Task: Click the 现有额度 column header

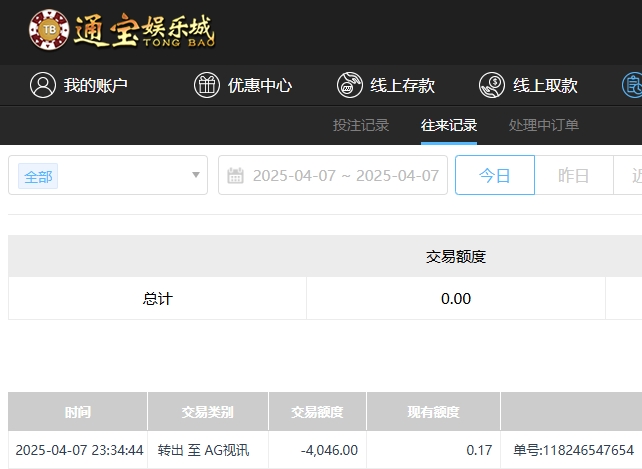Action: tap(433, 412)
